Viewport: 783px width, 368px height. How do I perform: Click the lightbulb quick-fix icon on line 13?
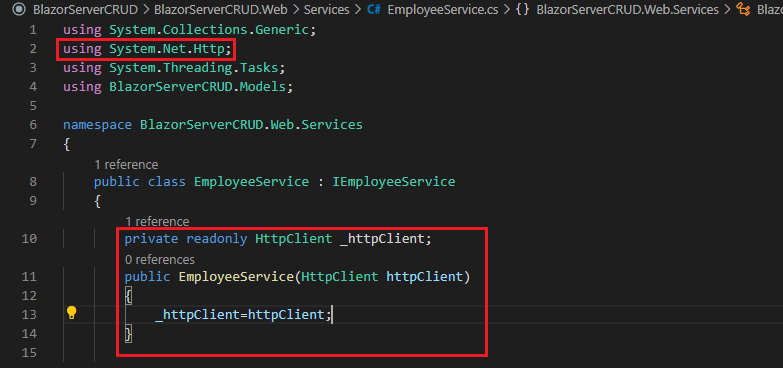pos(71,313)
